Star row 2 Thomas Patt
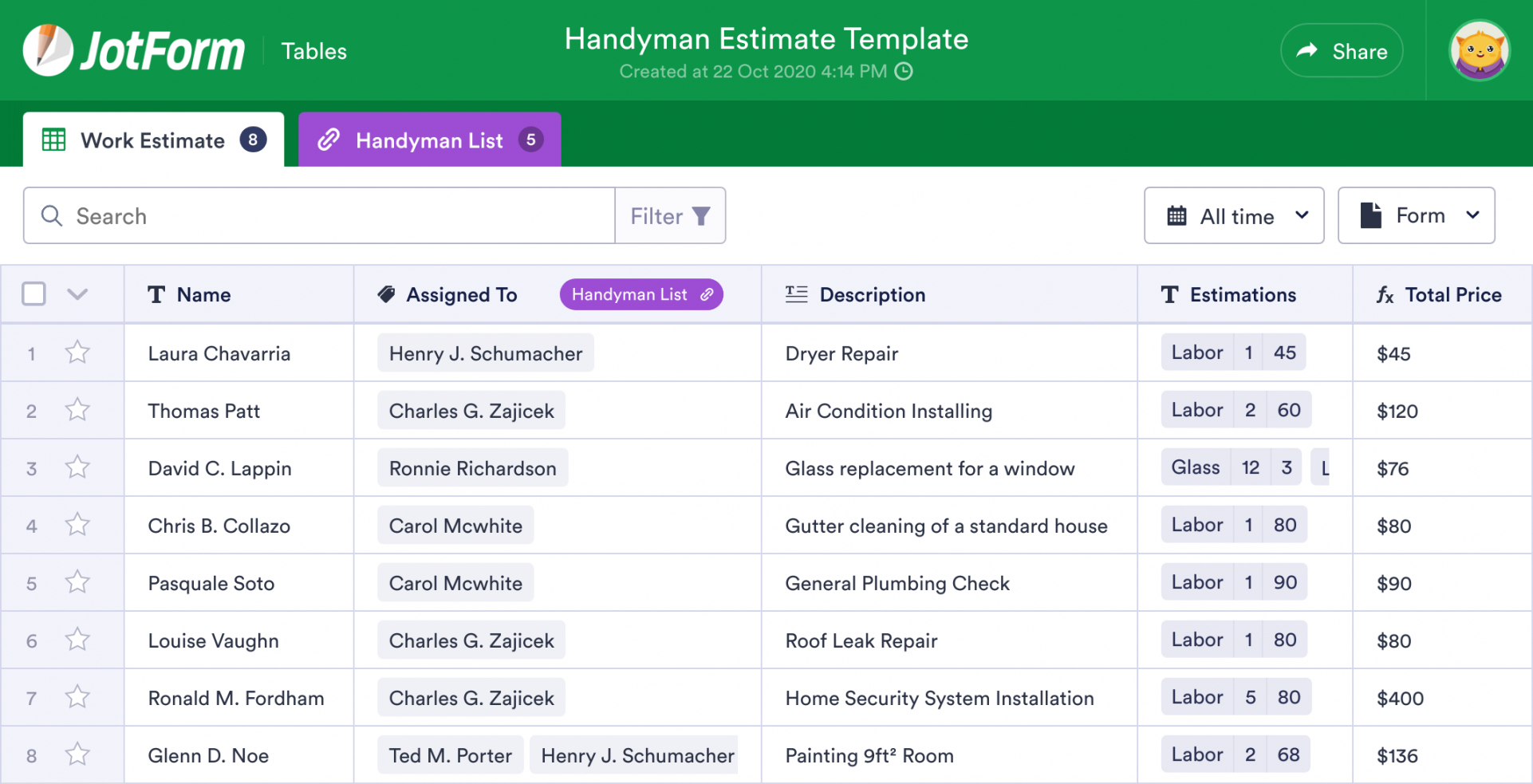1533x784 pixels. coord(77,409)
